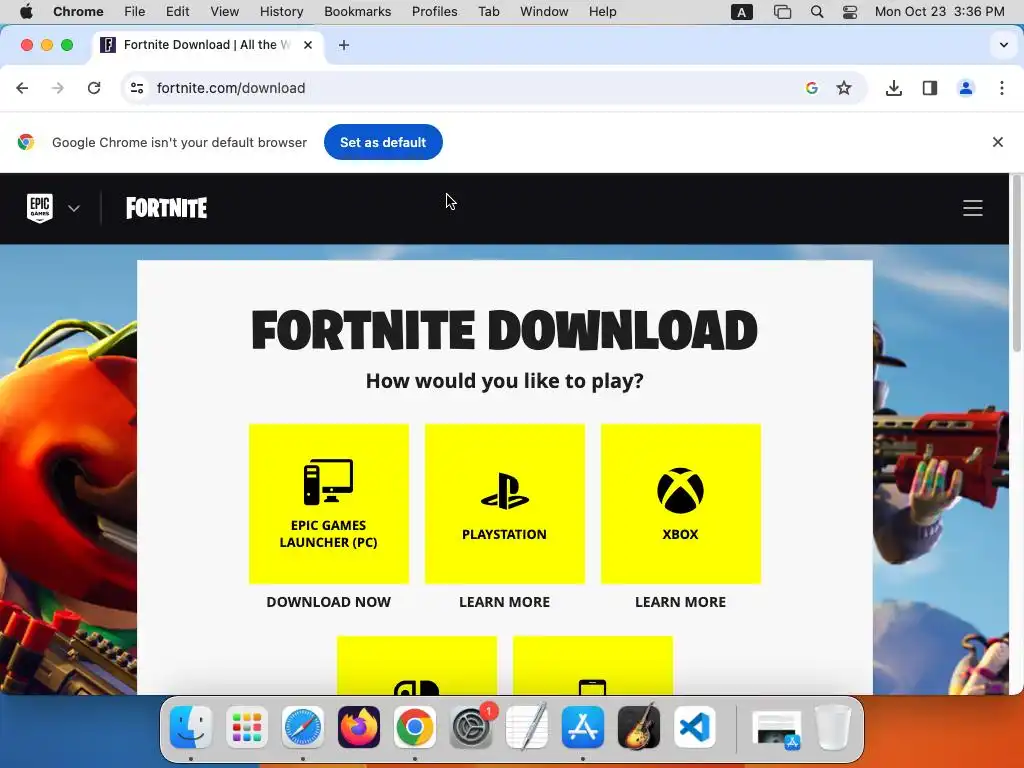
Task: Click the browser forward arrow
Action: coord(58,88)
